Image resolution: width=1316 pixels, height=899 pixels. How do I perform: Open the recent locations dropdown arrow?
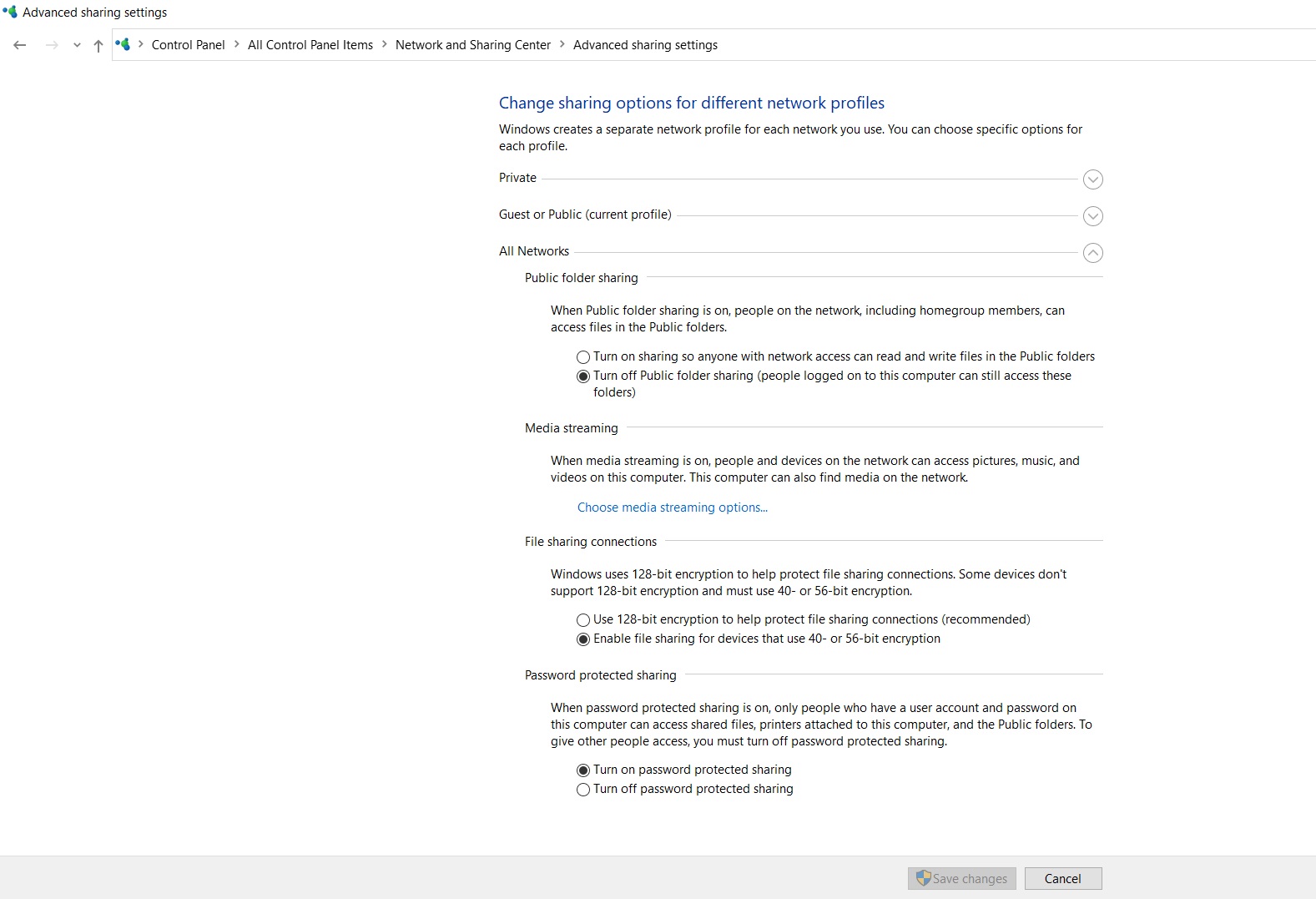[77, 46]
